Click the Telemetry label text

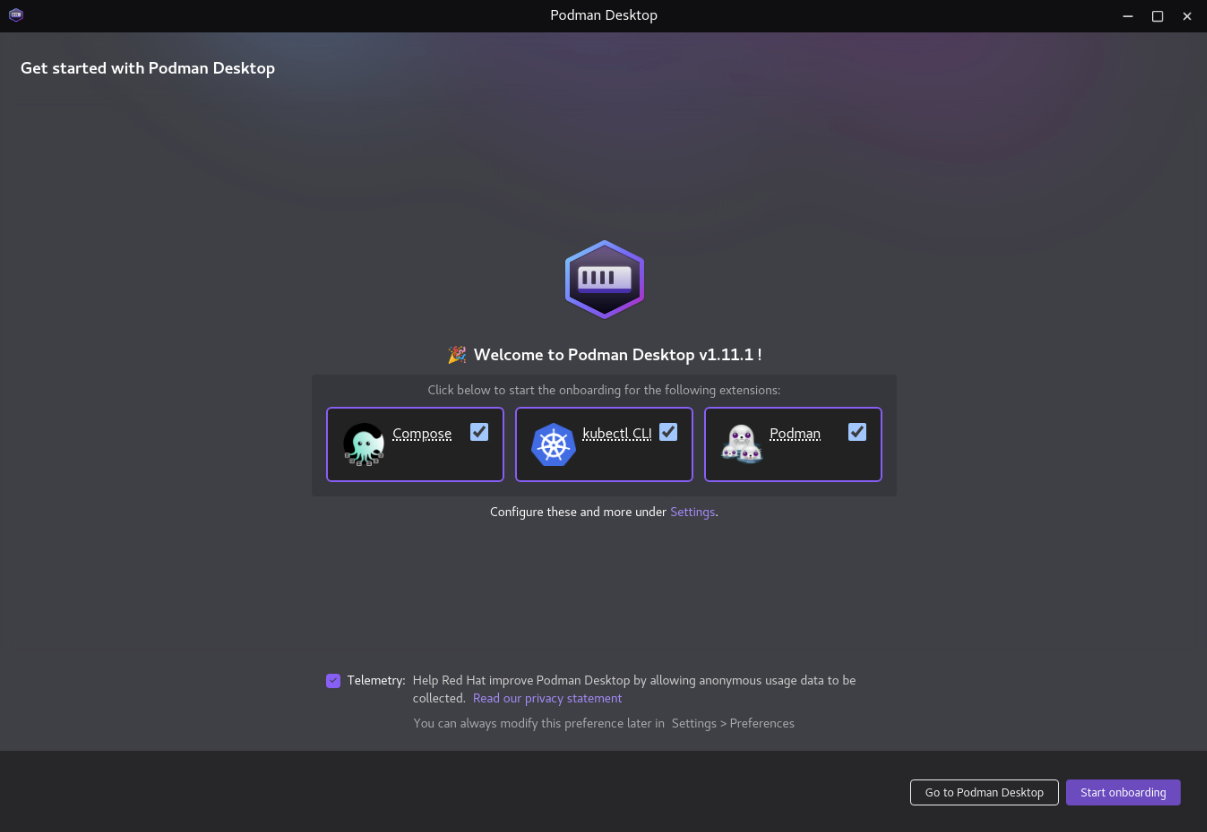pyautogui.click(x=376, y=681)
